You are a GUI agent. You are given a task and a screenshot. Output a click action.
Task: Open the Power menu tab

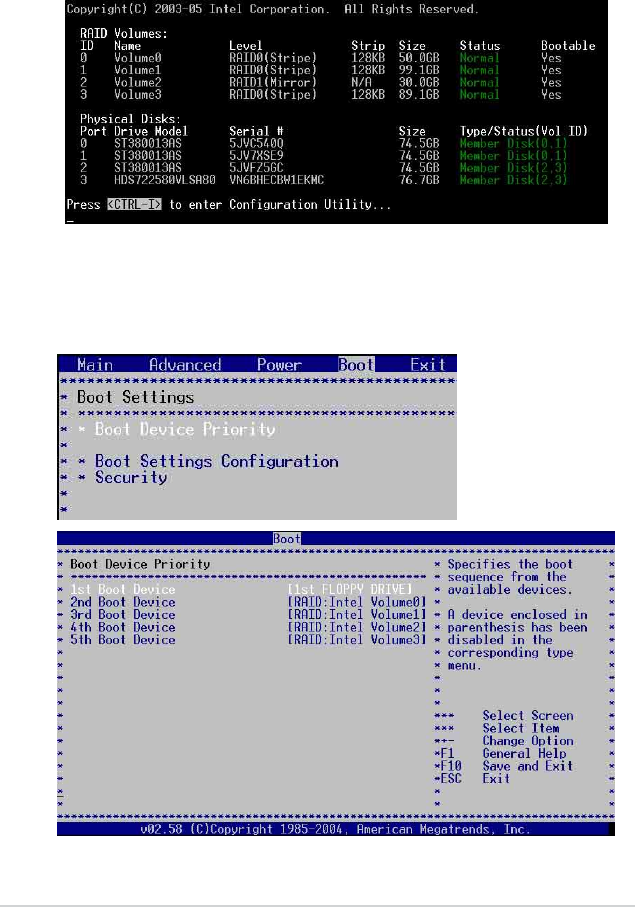pos(279,364)
